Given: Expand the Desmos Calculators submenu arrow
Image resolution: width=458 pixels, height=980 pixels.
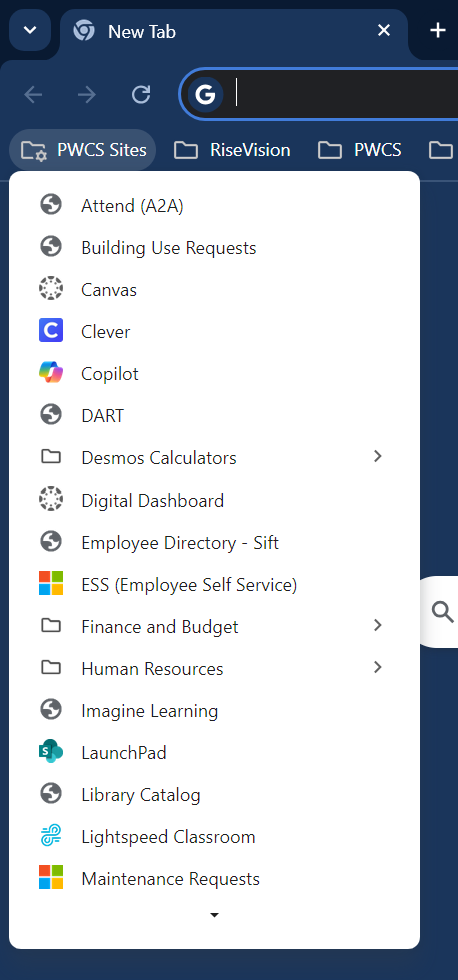Looking at the screenshot, I should pos(377,457).
